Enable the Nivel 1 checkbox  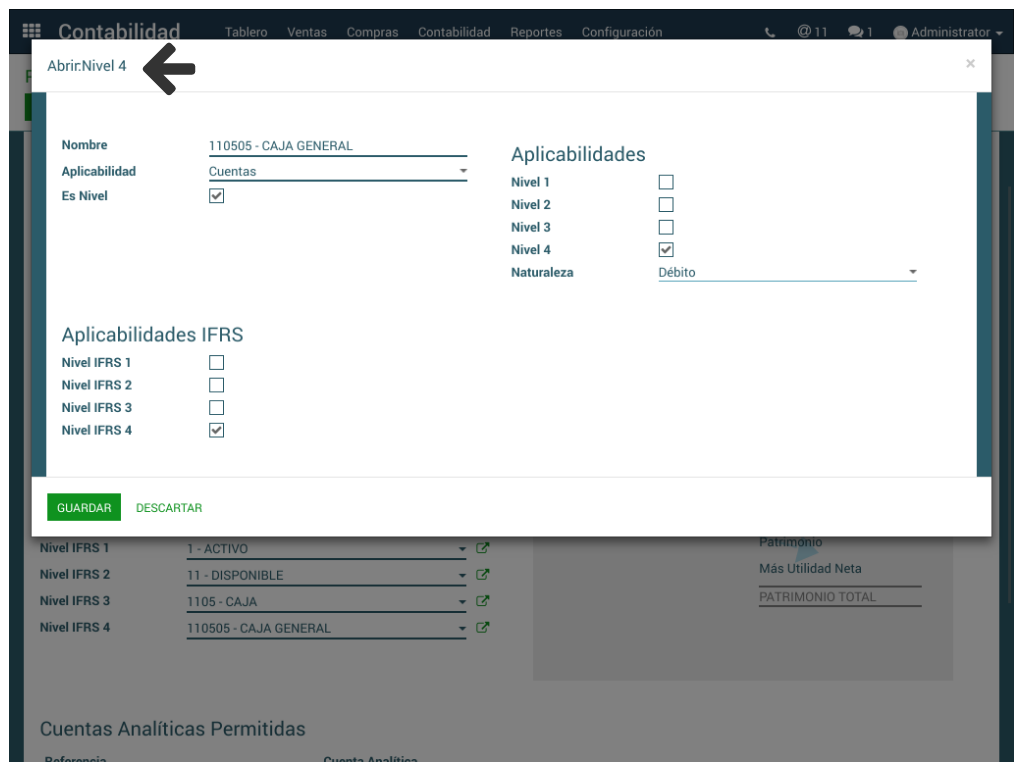click(x=666, y=182)
